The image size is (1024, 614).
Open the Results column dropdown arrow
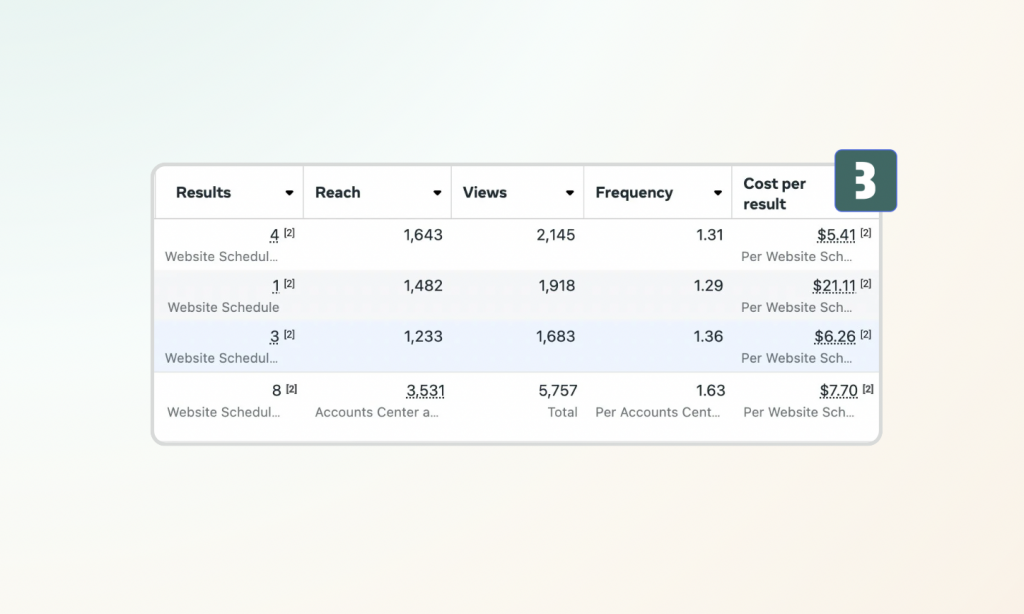(289, 193)
